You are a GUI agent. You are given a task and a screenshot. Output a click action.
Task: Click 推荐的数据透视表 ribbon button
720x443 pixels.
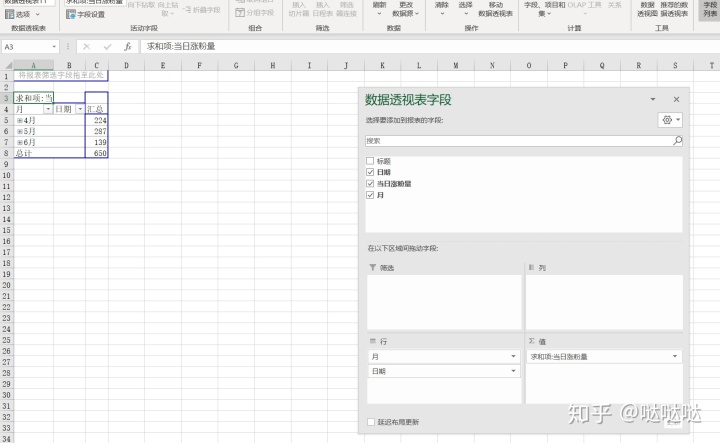click(x=674, y=9)
